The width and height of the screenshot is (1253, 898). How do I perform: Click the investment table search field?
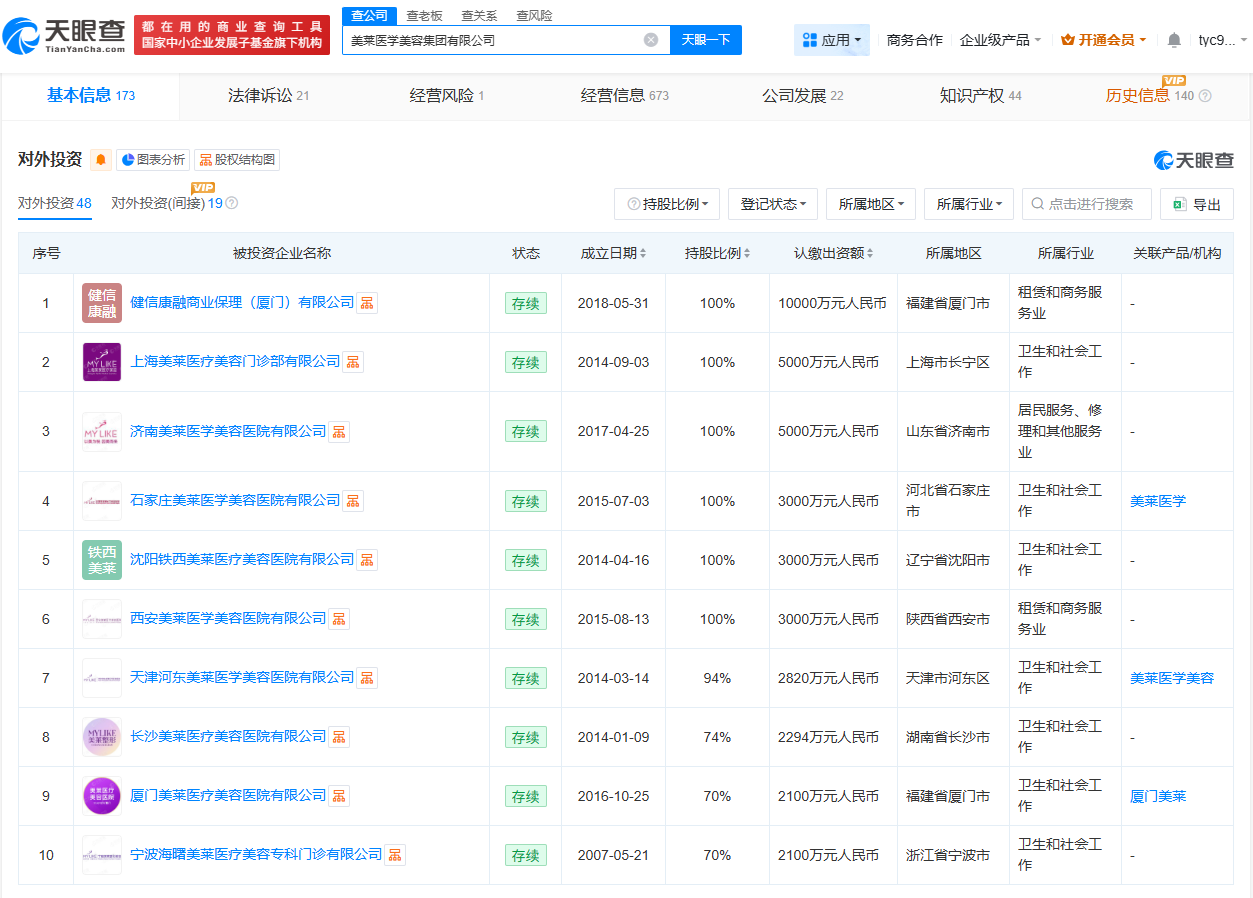coord(1090,204)
